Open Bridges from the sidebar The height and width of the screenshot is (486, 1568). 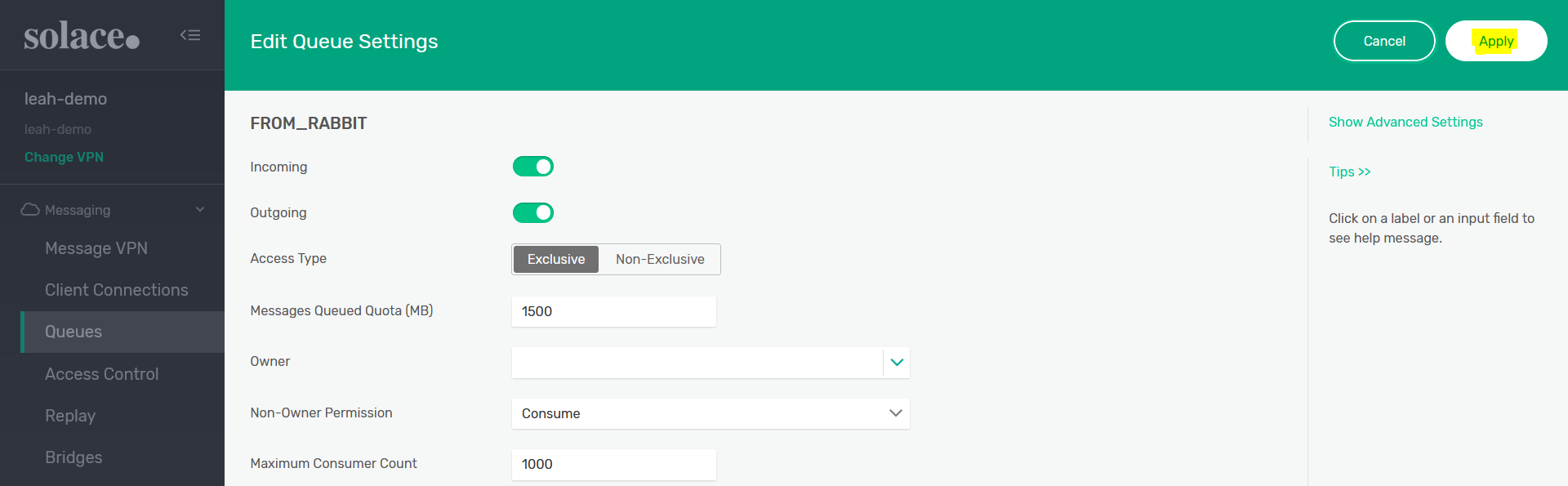73,457
